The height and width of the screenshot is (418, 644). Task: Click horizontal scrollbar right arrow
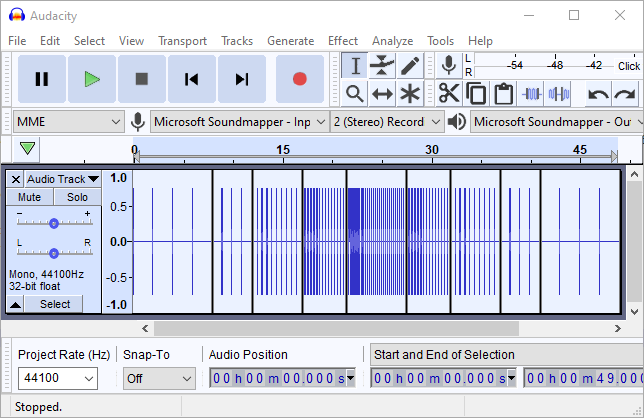[617, 328]
